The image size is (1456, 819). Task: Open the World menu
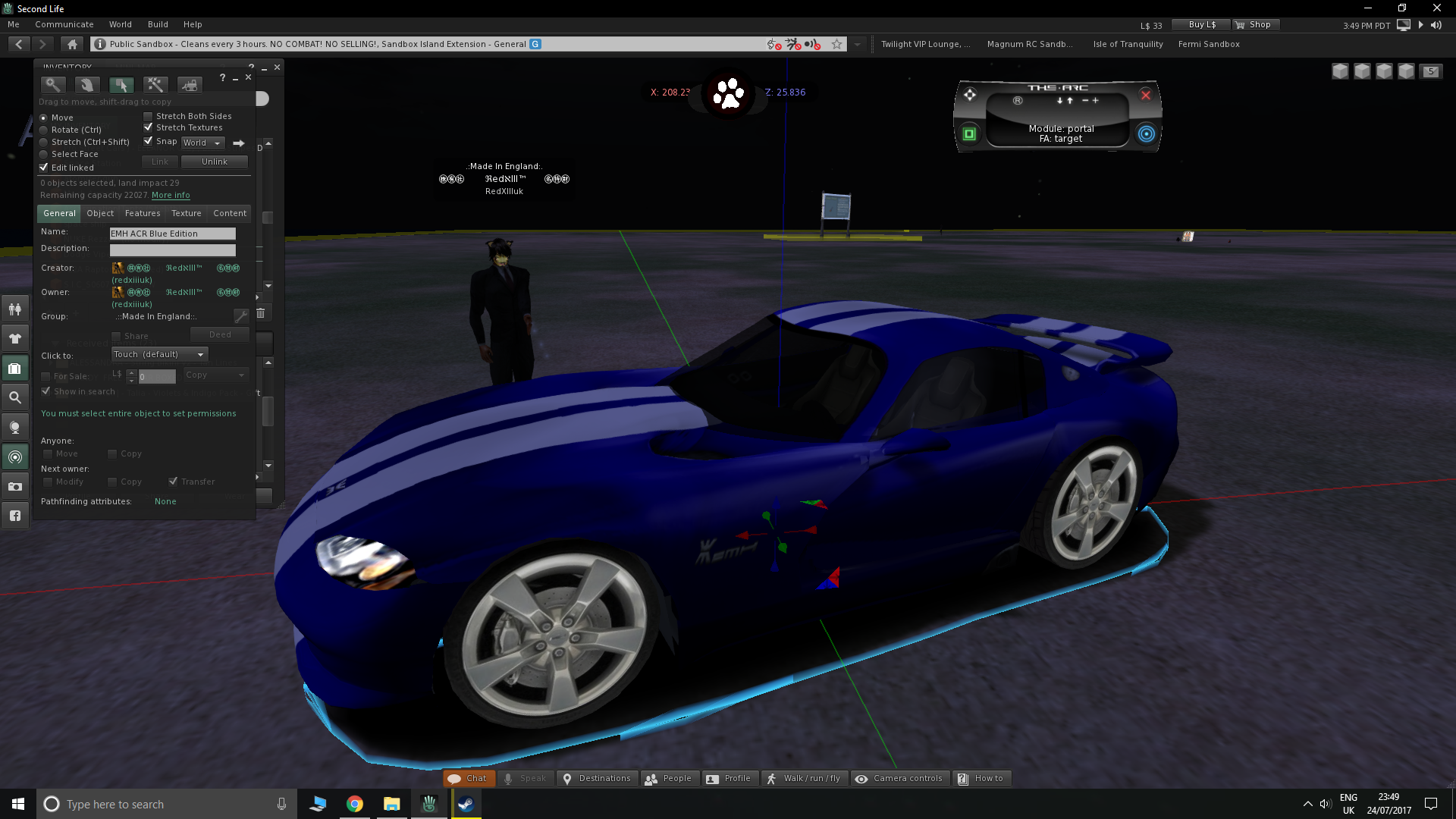(x=121, y=24)
